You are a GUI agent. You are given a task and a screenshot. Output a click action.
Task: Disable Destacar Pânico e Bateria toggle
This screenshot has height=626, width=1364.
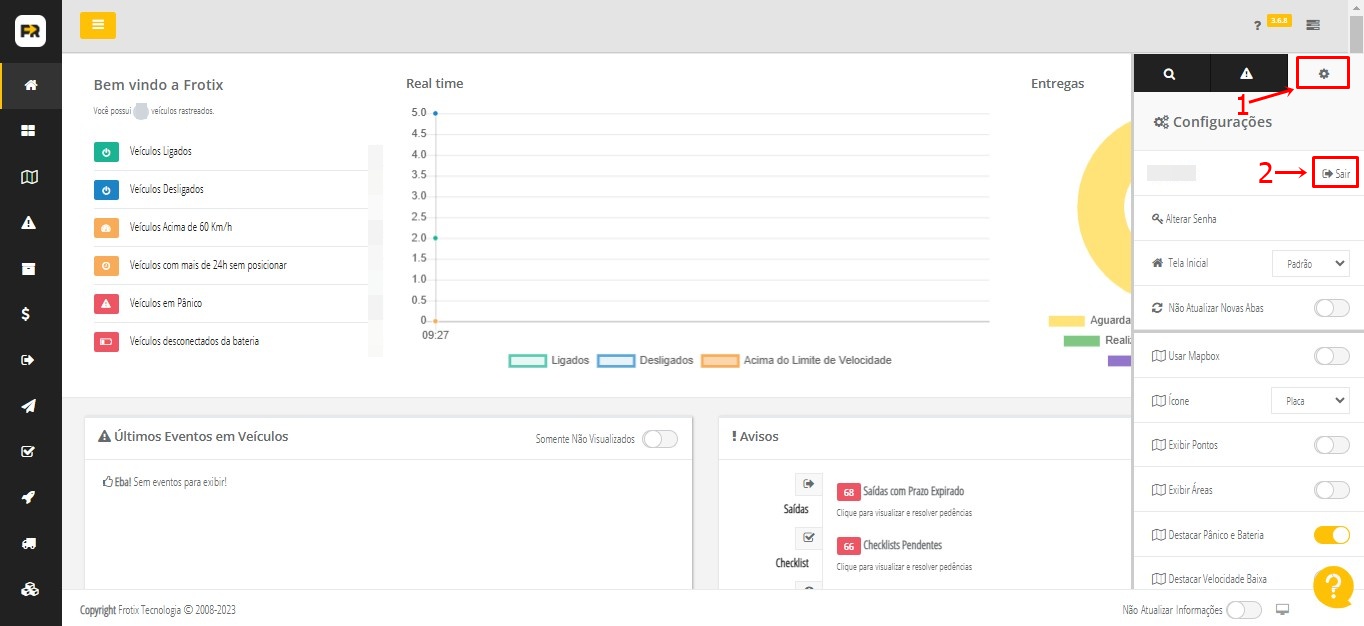1331,535
